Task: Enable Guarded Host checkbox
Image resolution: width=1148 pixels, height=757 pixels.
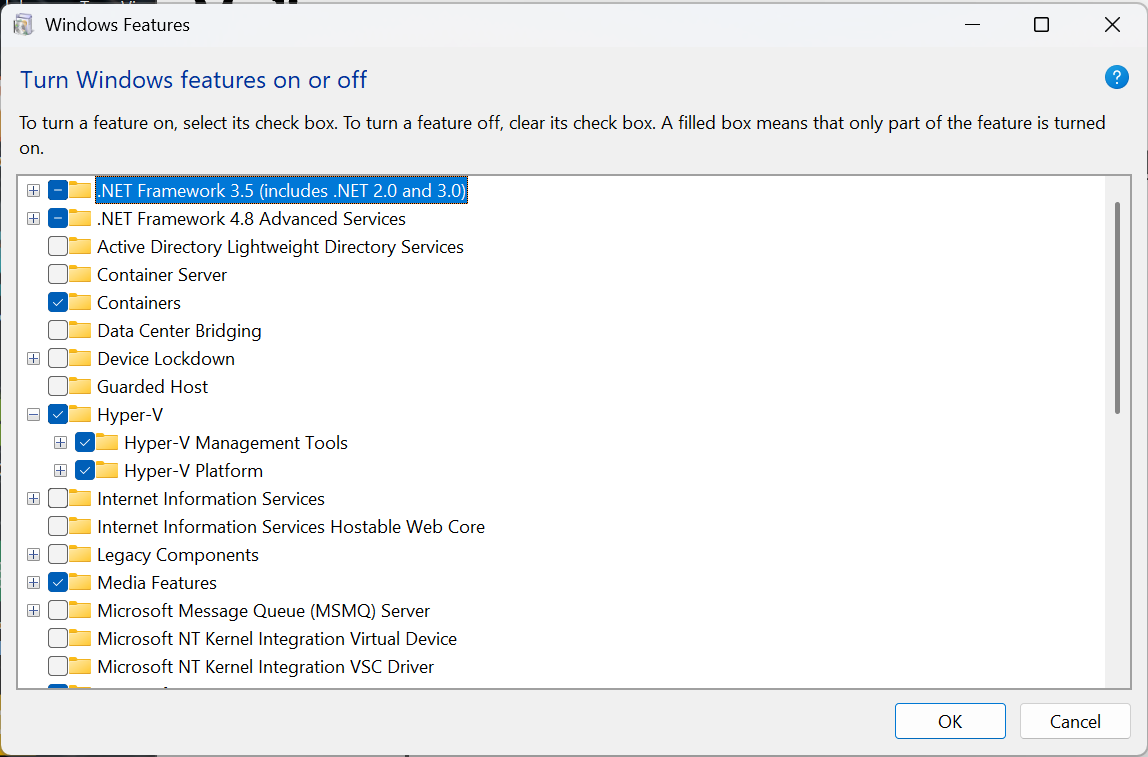Action: (58, 386)
